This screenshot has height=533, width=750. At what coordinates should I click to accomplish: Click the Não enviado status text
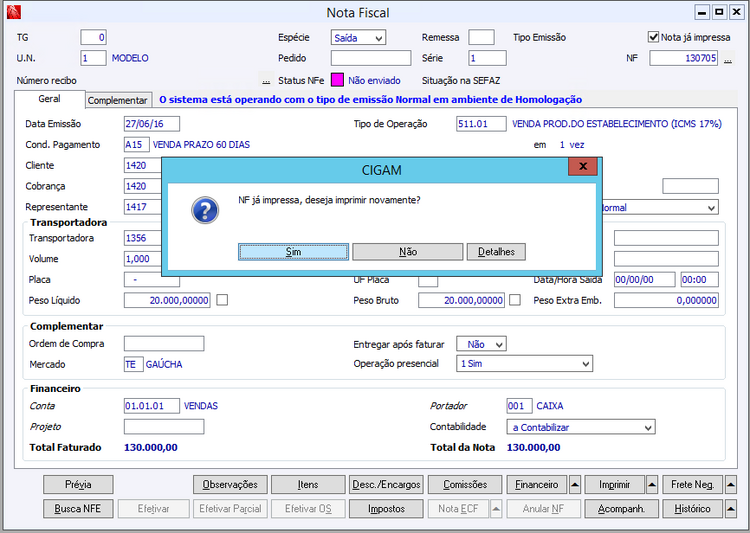[374, 81]
